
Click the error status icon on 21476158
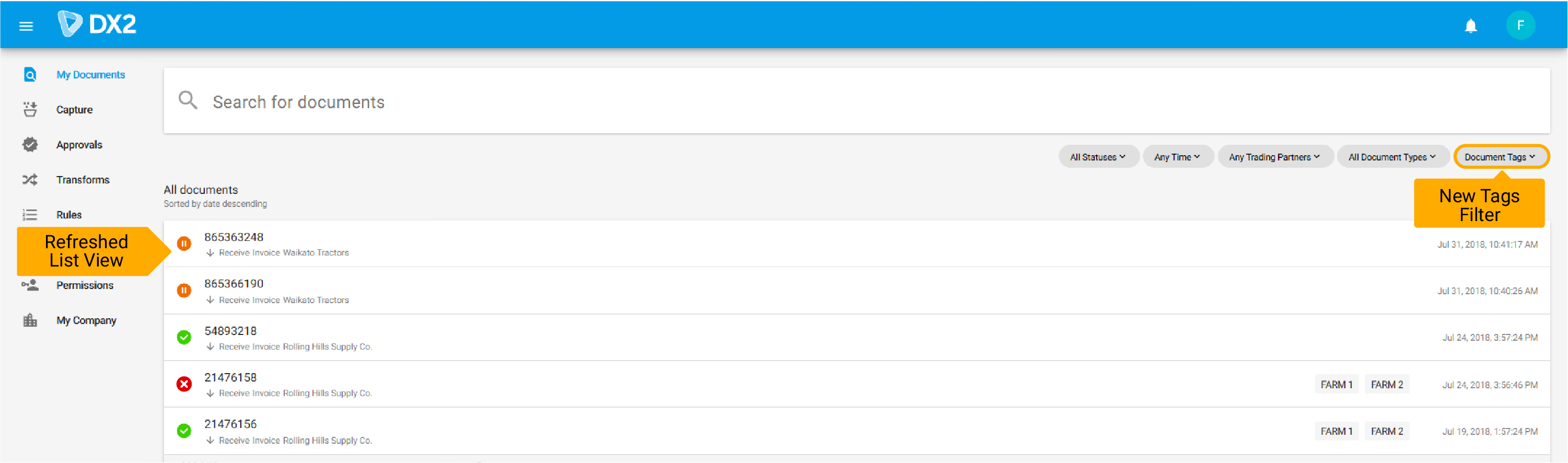184,384
